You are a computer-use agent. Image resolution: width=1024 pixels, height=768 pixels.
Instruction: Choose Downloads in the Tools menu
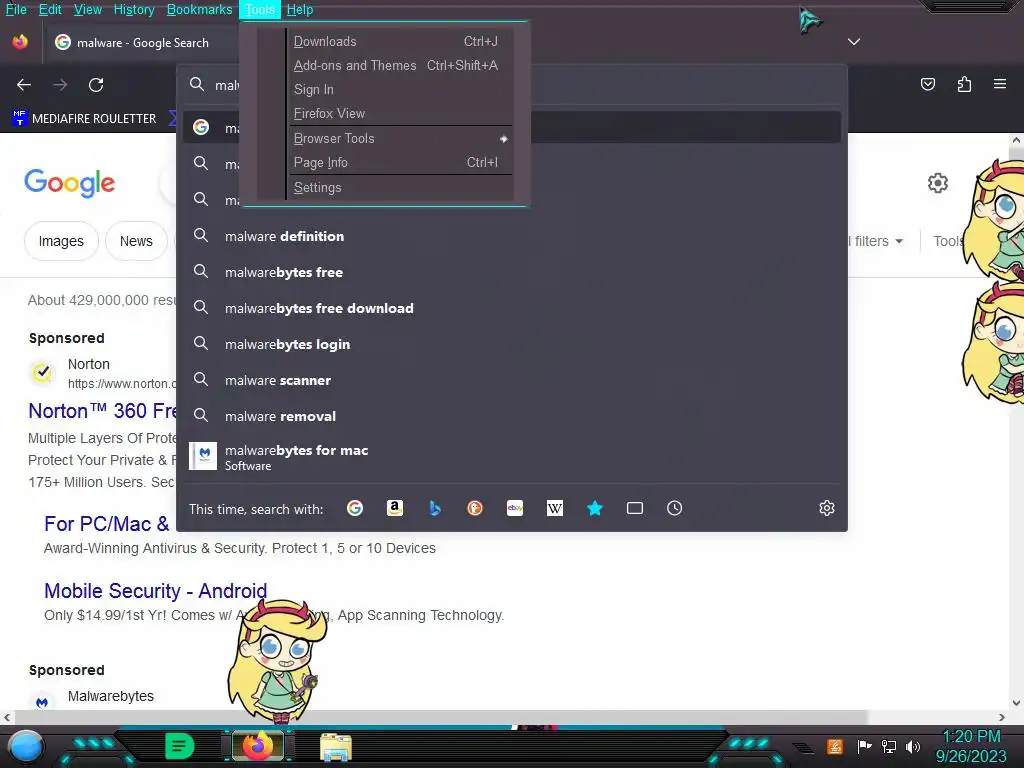click(400, 41)
